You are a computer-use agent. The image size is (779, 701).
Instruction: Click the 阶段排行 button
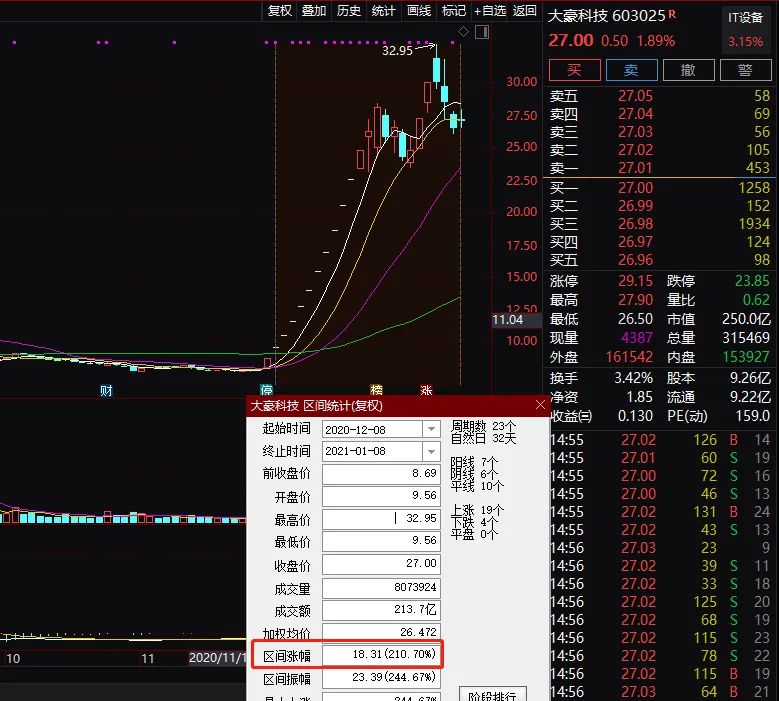pyautogui.click(x=492, y=695)
